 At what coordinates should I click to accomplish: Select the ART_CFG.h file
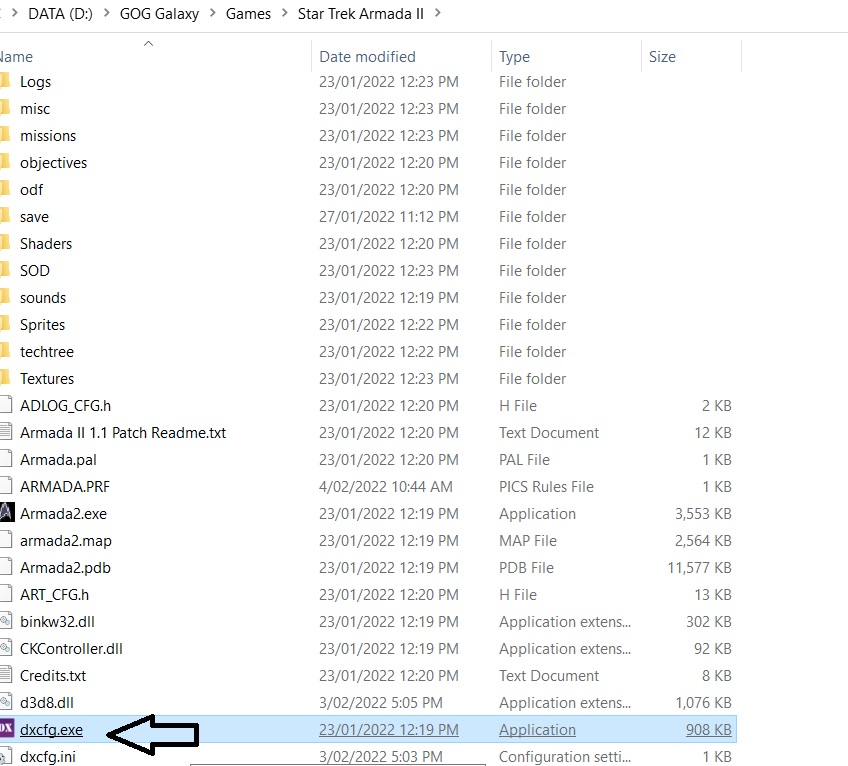point(55,595)
